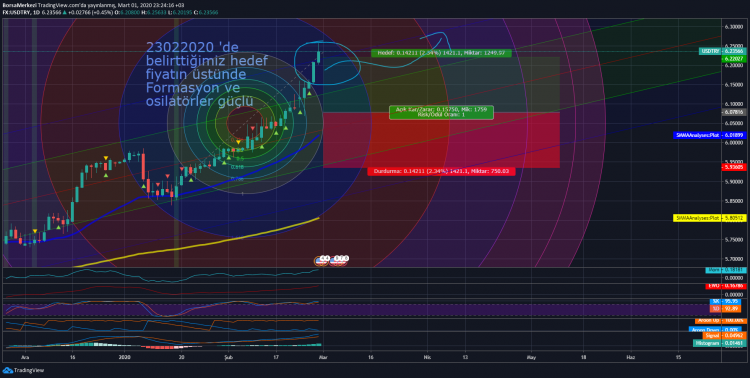Select the orange Signal indicator label
Image resolution: width=750 pixels, height=378 pixels.
(x=726, y=336)
